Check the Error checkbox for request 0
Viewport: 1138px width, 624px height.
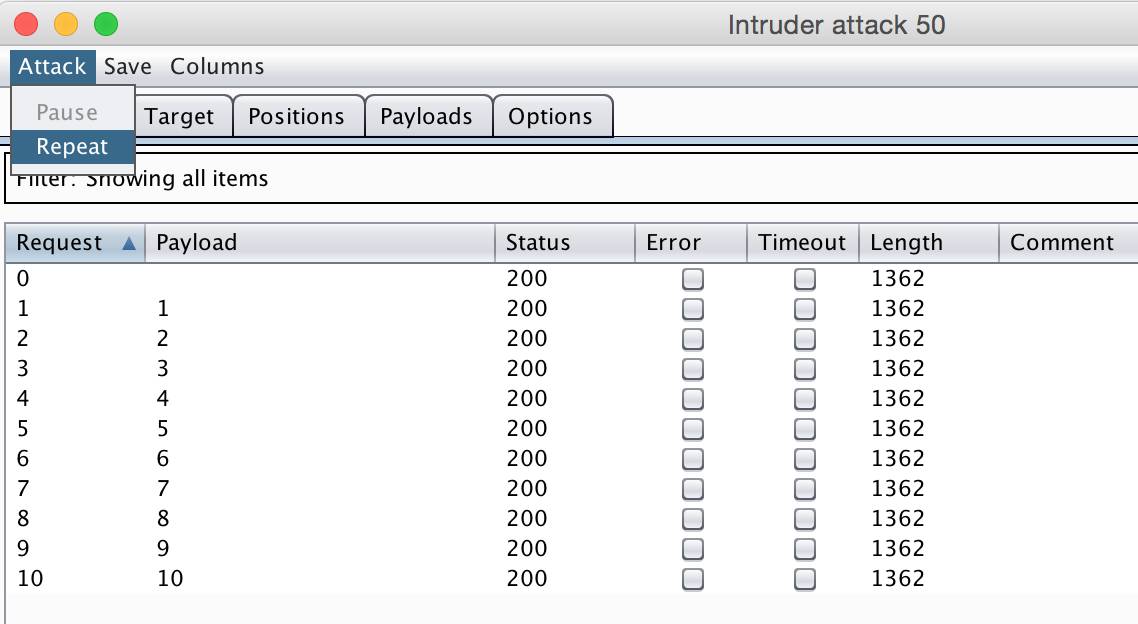click(x=692, y=280)
